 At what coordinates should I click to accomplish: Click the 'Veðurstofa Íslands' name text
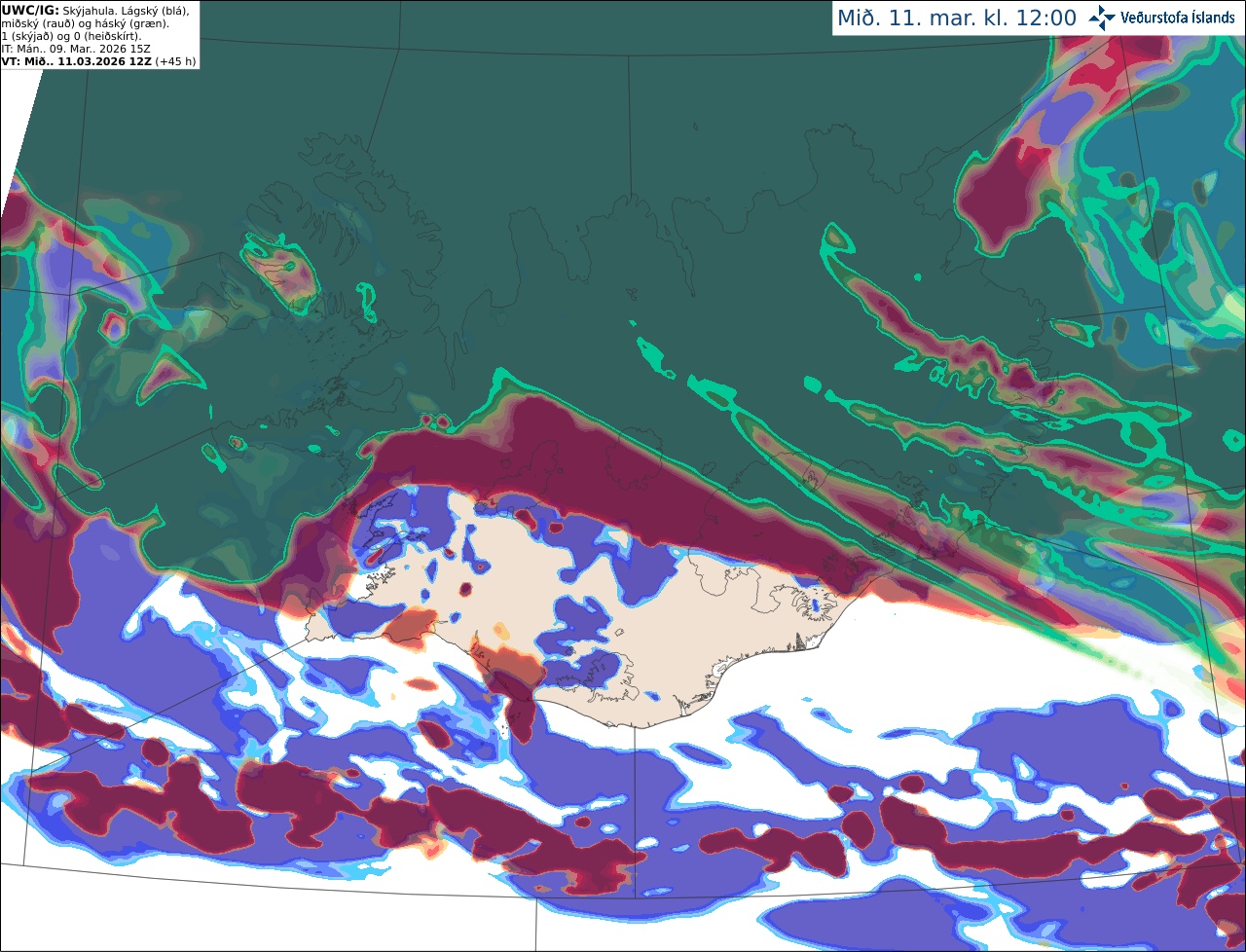(1179, 18)
